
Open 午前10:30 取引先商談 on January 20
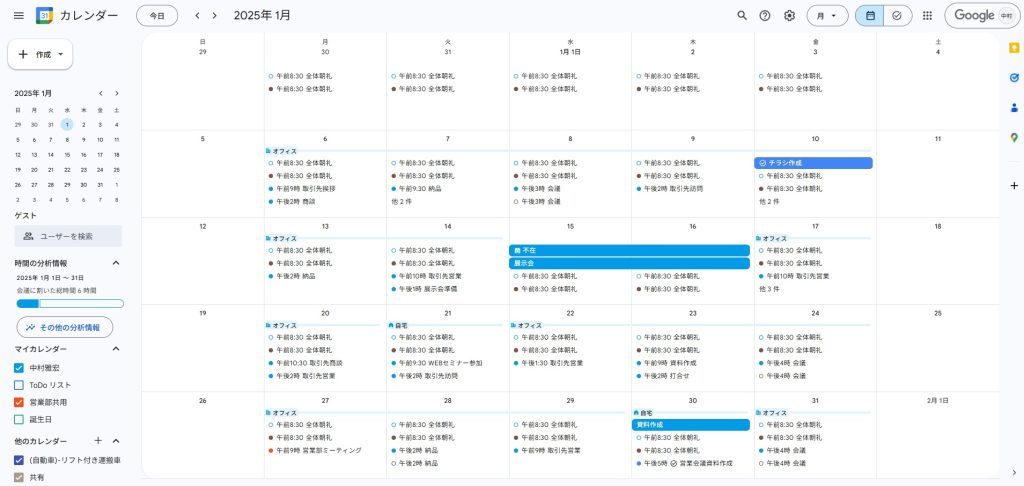click(305, 363)
